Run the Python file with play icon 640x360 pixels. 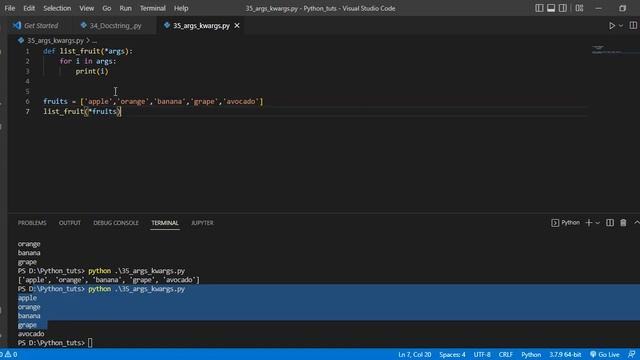611,25
